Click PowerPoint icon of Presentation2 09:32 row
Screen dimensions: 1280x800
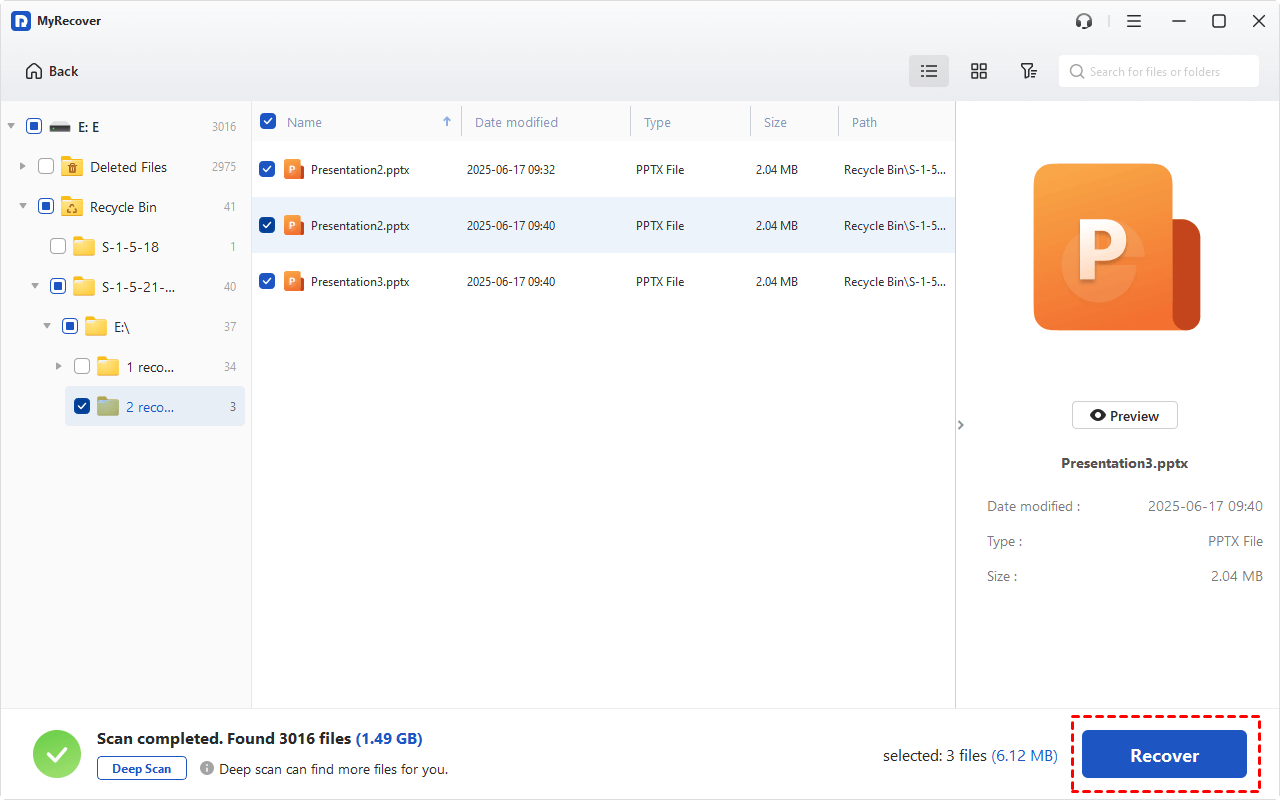tap(293, 170)
